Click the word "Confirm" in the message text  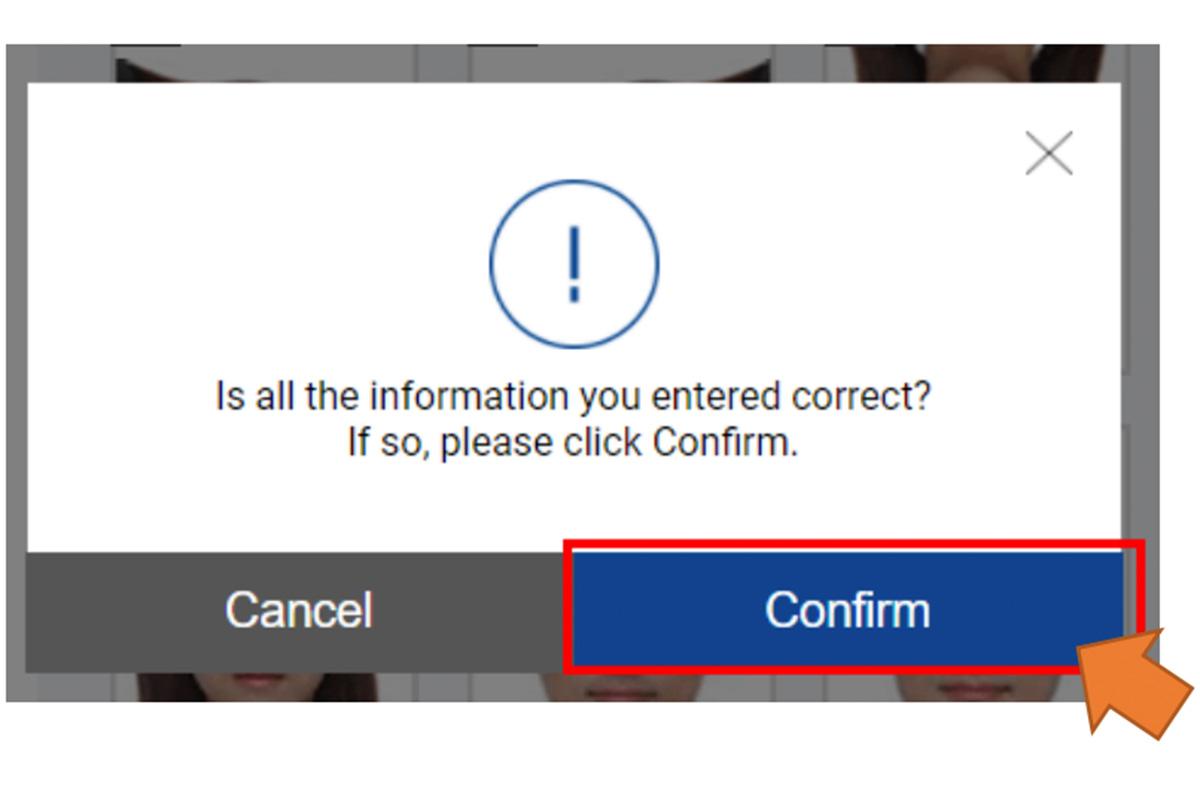(x=718, y=441)
